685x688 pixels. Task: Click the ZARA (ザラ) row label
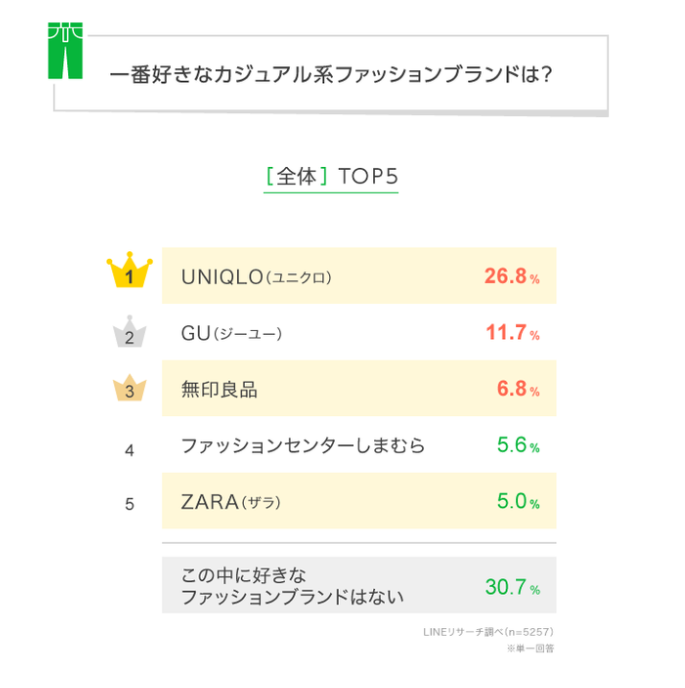point(231,502)
